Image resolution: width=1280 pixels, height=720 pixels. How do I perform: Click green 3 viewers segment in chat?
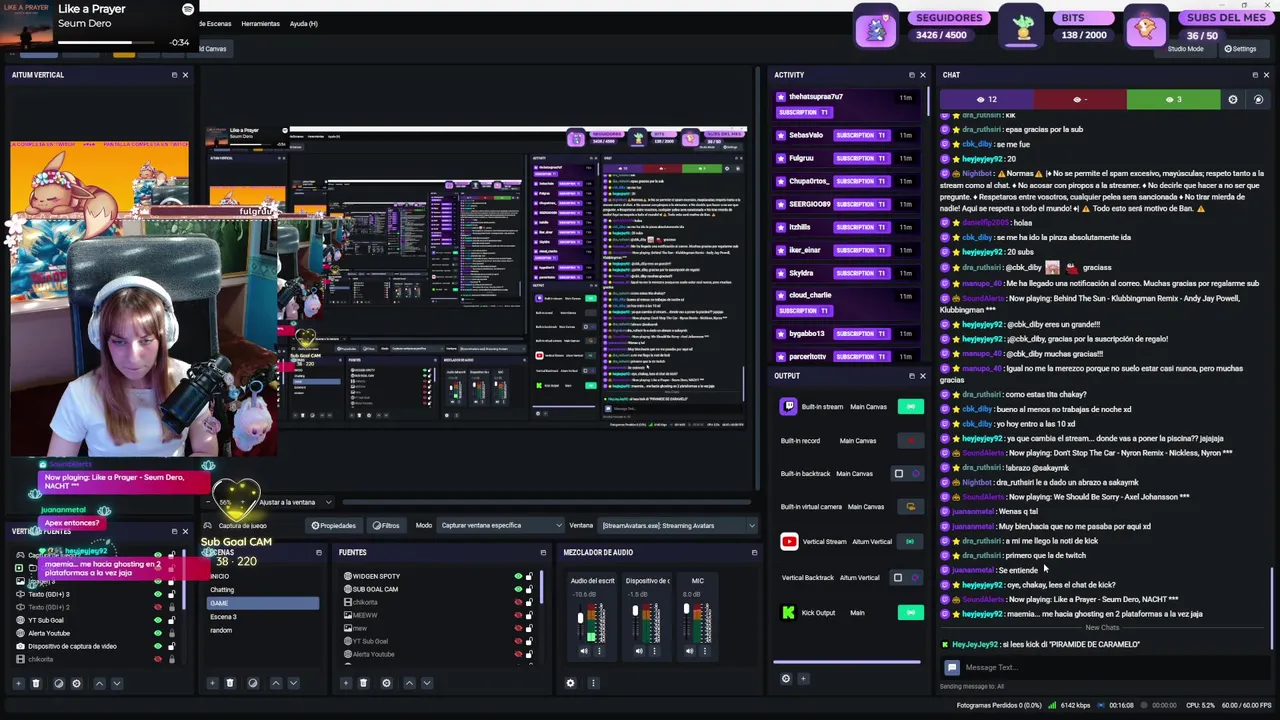1174,99
